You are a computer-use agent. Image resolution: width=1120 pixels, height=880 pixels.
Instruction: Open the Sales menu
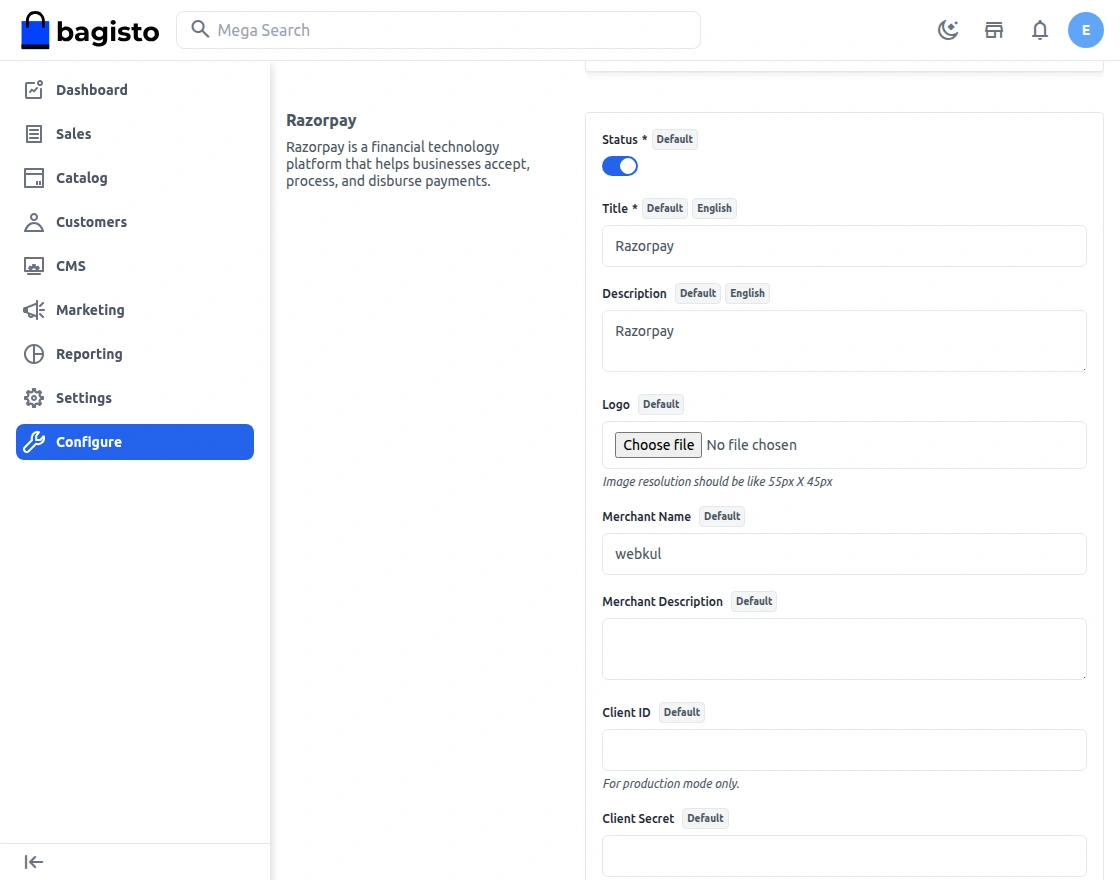(x=73, y=134)
